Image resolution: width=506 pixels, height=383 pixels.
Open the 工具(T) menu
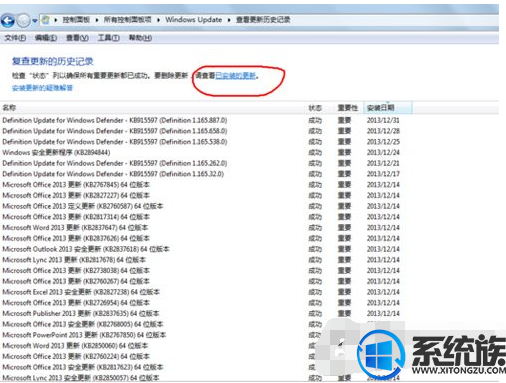109,38
